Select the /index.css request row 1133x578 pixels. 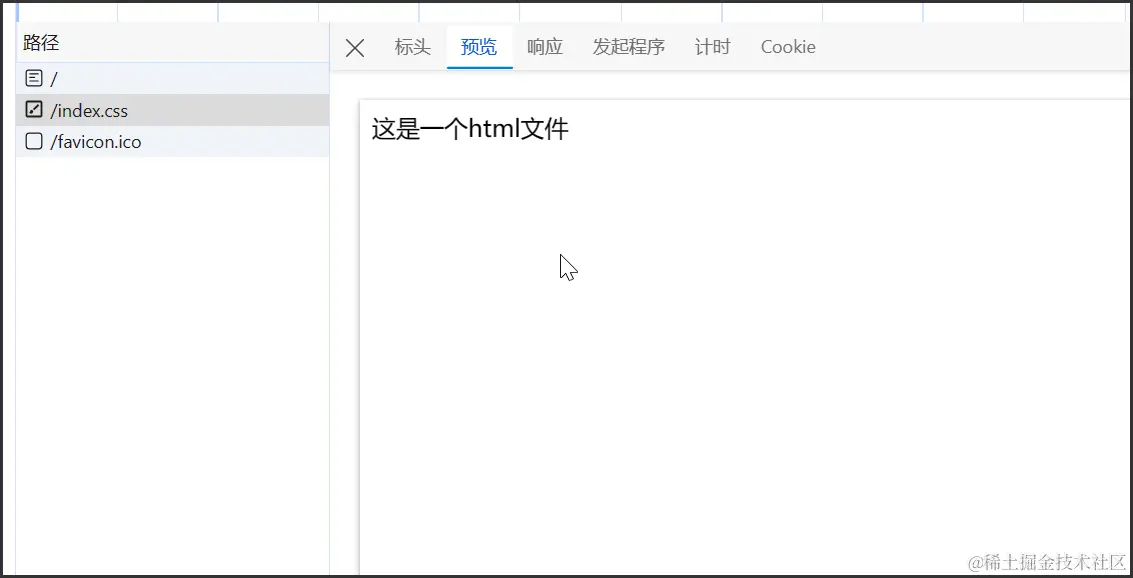click(x=173, y=111)
